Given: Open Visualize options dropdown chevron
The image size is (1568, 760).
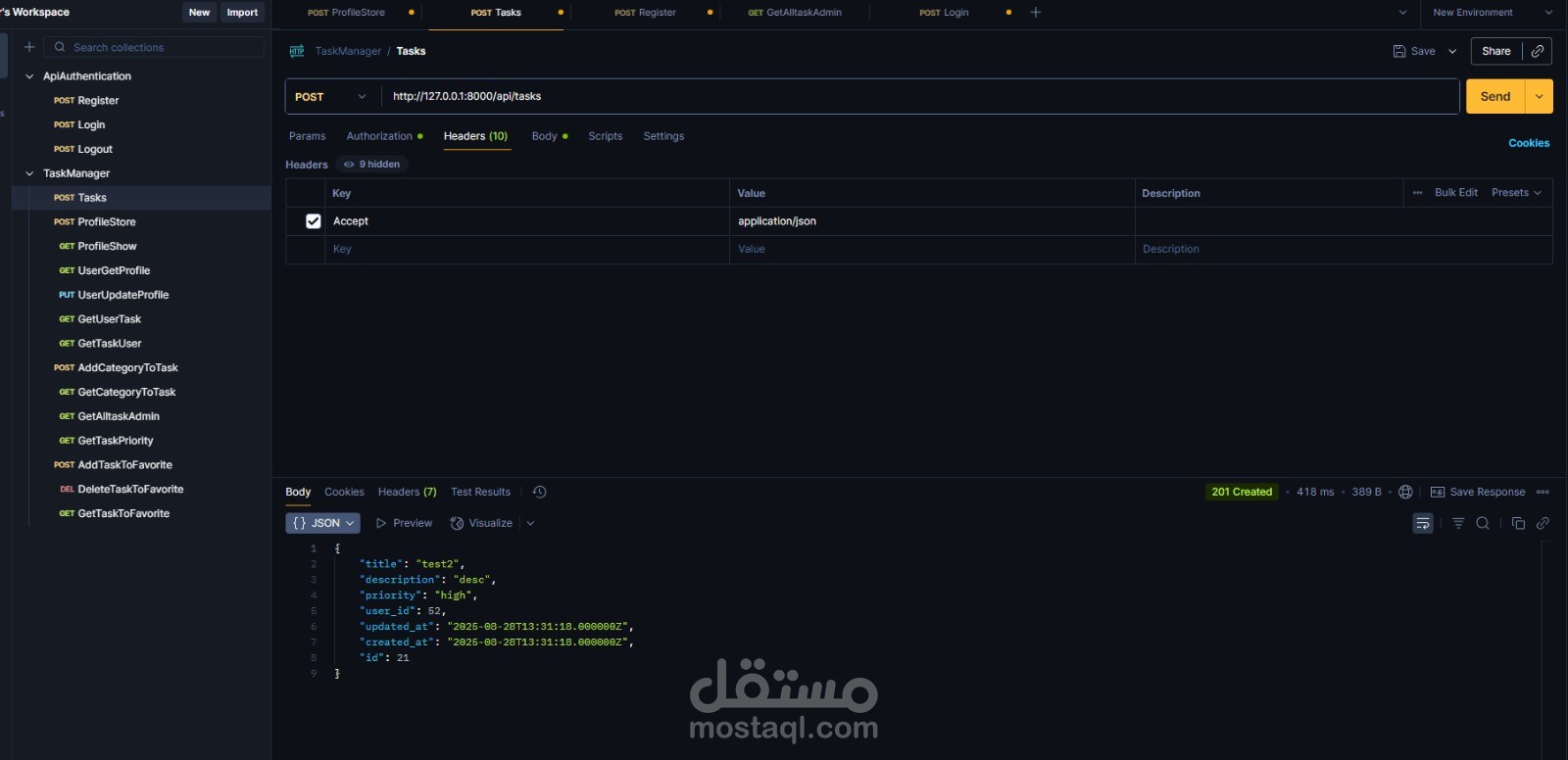Looking at the screenshot, I should pos(530,523).
